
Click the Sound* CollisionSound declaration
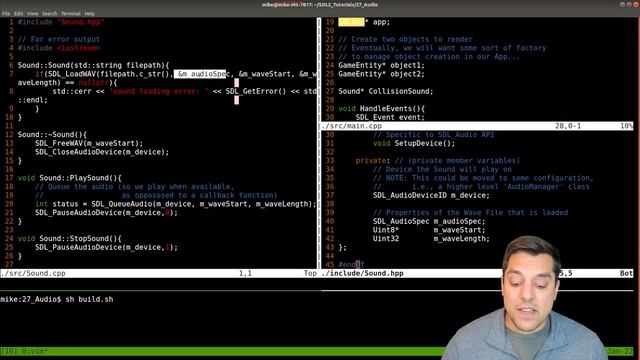tap(386, 91)
